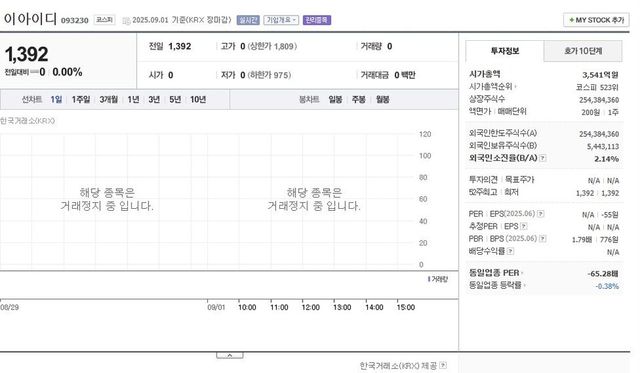The height and width of the screenshot is (373, 640).
Task: Select the 주봉 weekly candle chart
Action: (x=359, y=100)
